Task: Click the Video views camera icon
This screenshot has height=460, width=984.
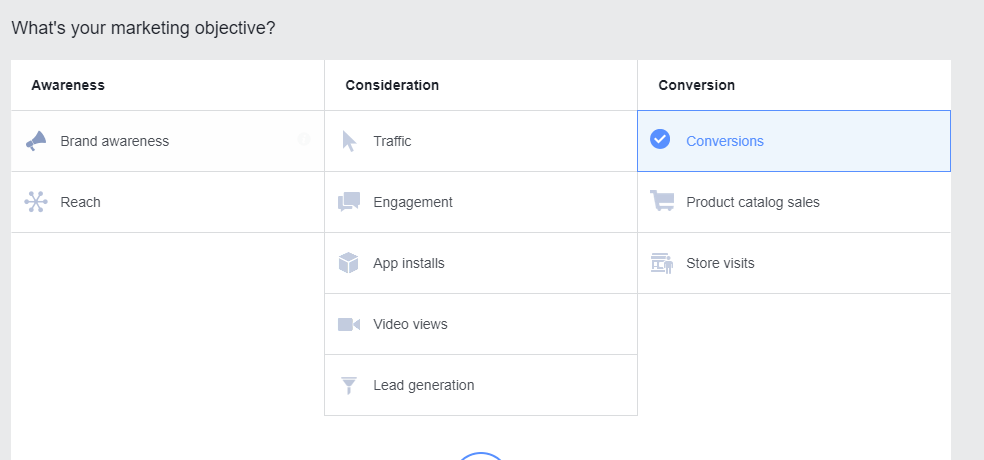Action: click(x=349, y=324)
